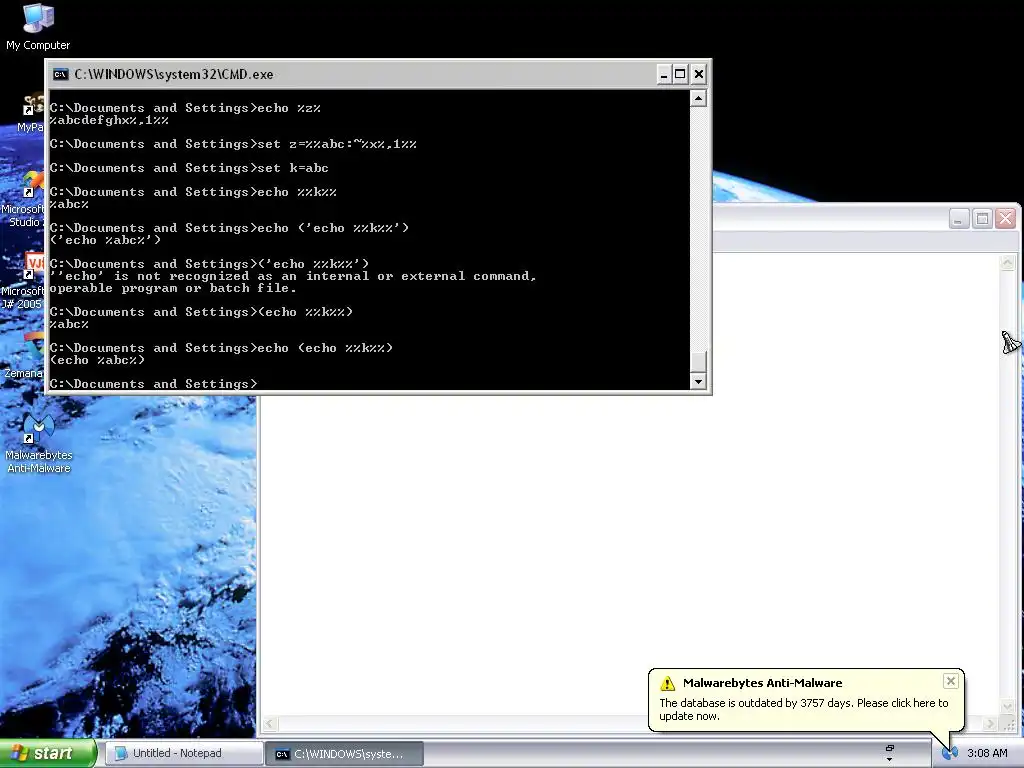Click Notepad's vertical scrollbar up arrow
The width and height of the screenshot is (1024, 768).
1007,263
